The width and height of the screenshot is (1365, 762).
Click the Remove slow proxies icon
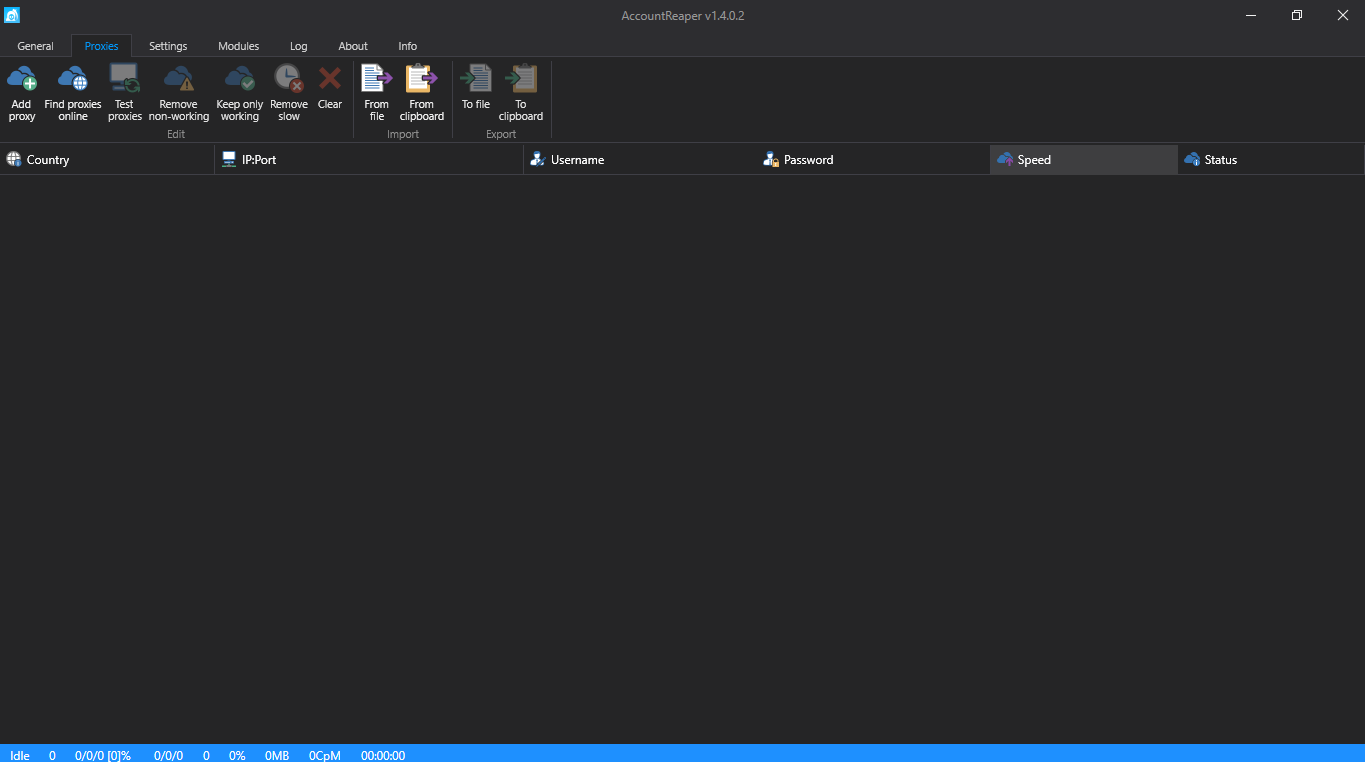click(x=289, y=78)
